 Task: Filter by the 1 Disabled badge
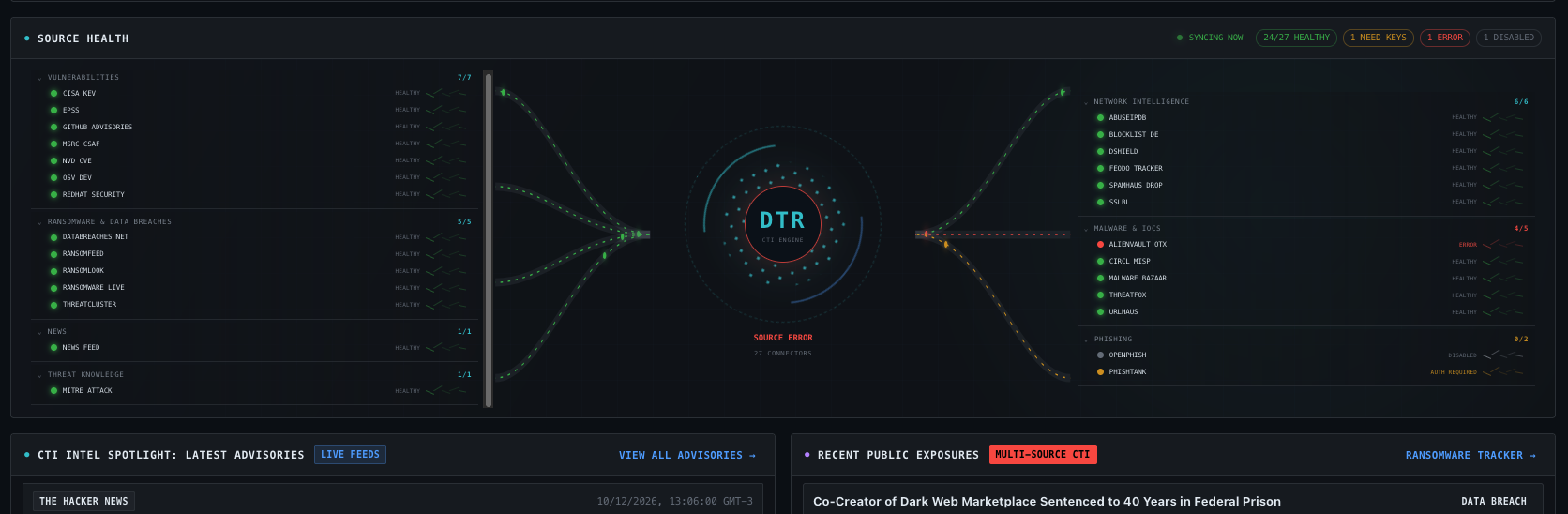click(1508, 38)
